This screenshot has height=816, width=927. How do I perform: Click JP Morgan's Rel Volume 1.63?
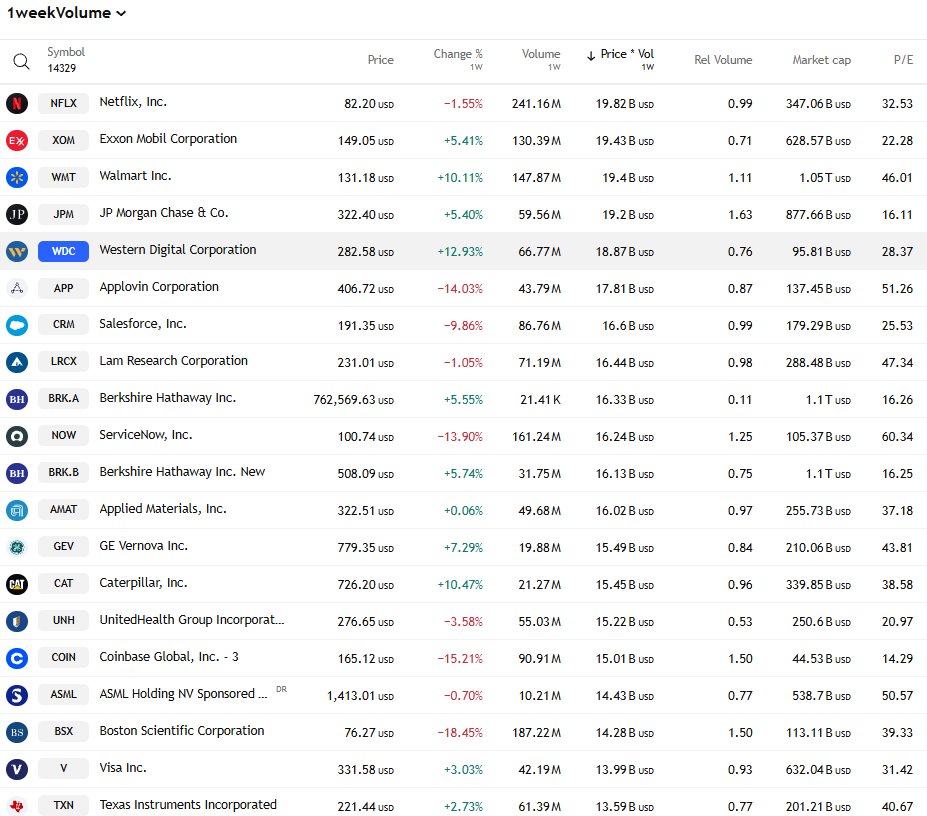click(x=740, y=215)
